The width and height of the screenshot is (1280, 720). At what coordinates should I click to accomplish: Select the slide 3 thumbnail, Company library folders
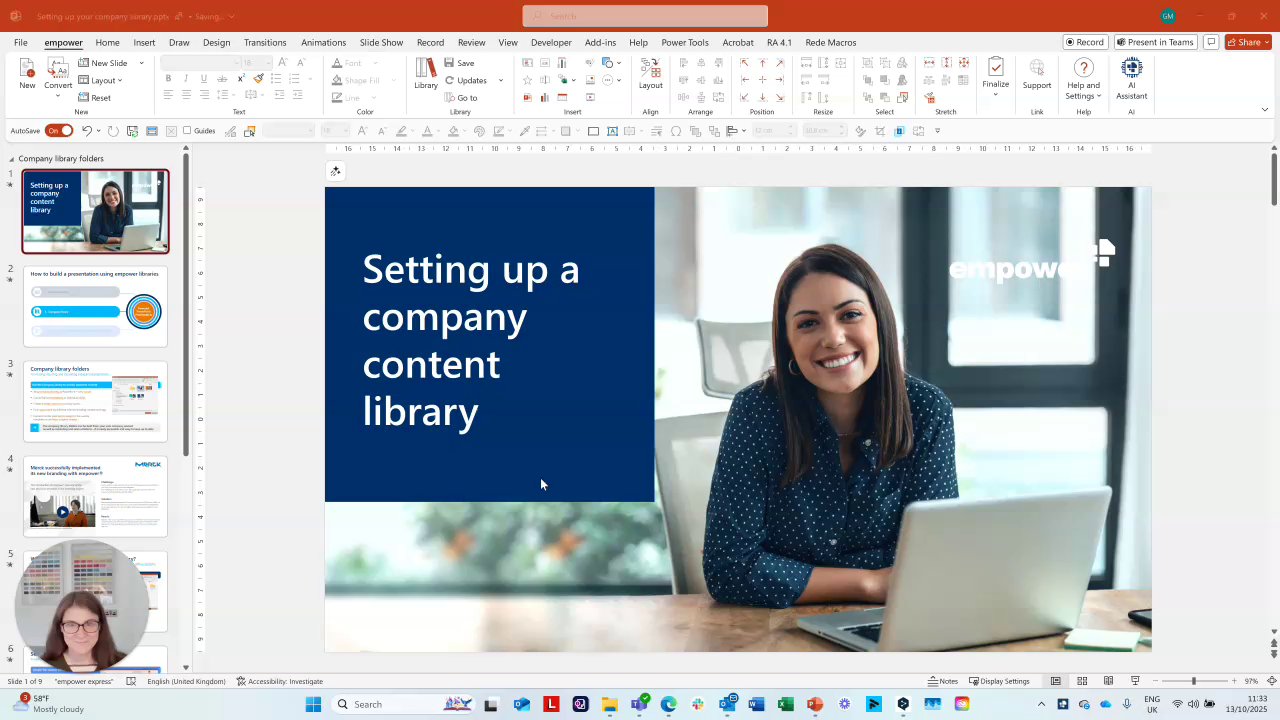pos(95,401)
